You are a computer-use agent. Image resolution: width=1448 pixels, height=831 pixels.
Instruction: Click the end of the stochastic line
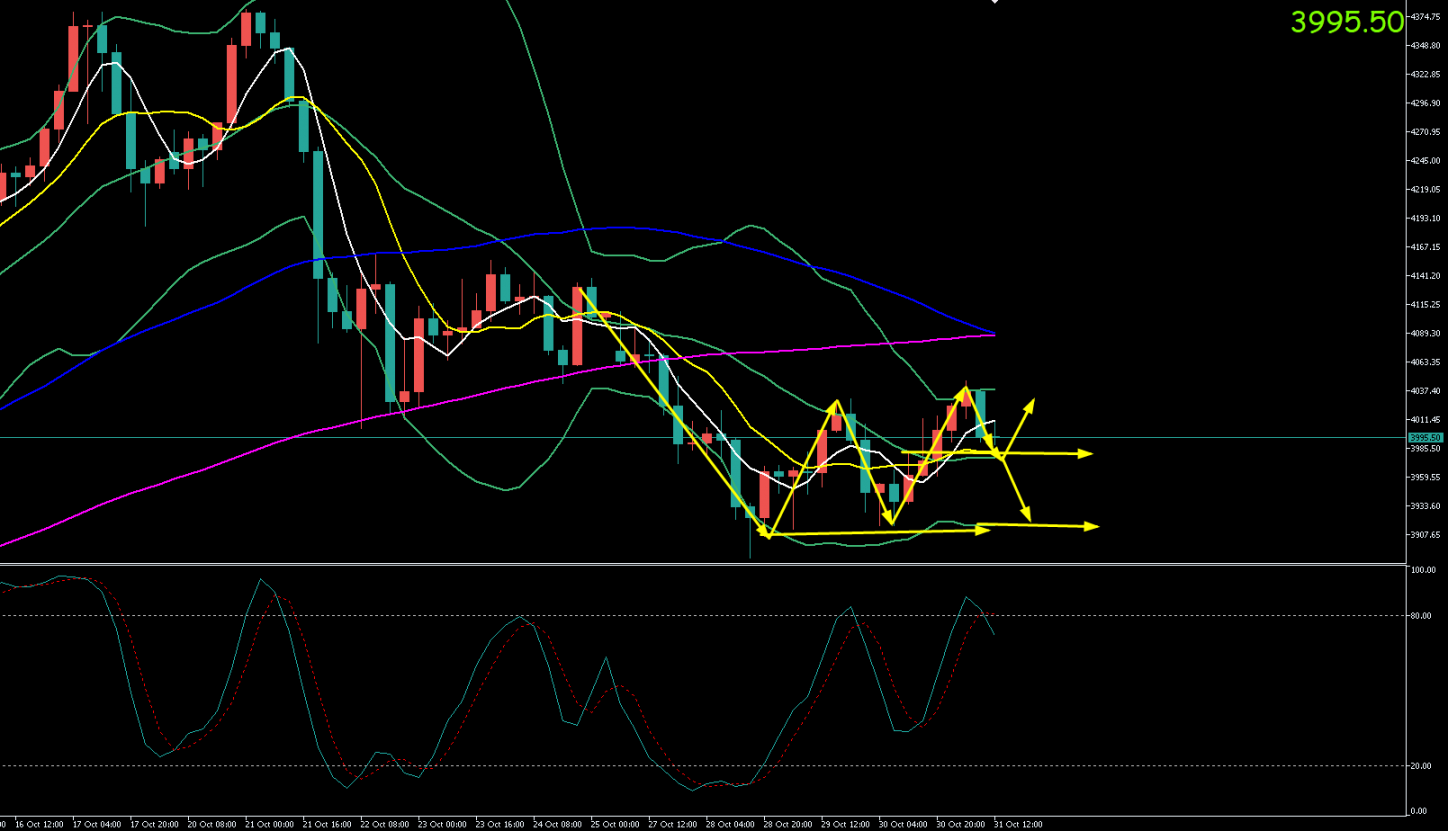pyautogui.click(x=994, y=634)
